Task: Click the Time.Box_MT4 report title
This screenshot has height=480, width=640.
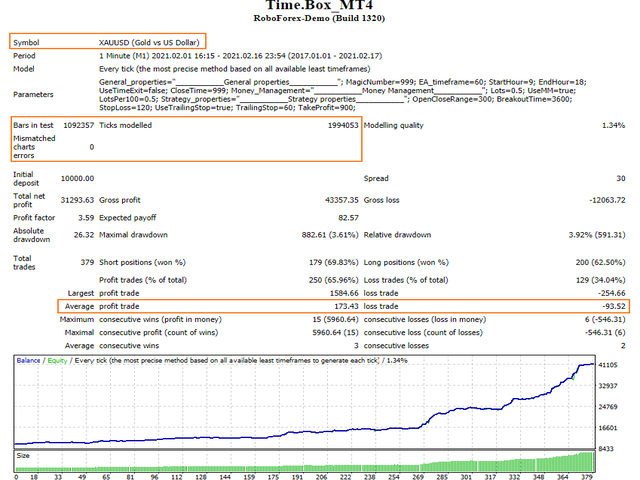Action: point(319,5)
